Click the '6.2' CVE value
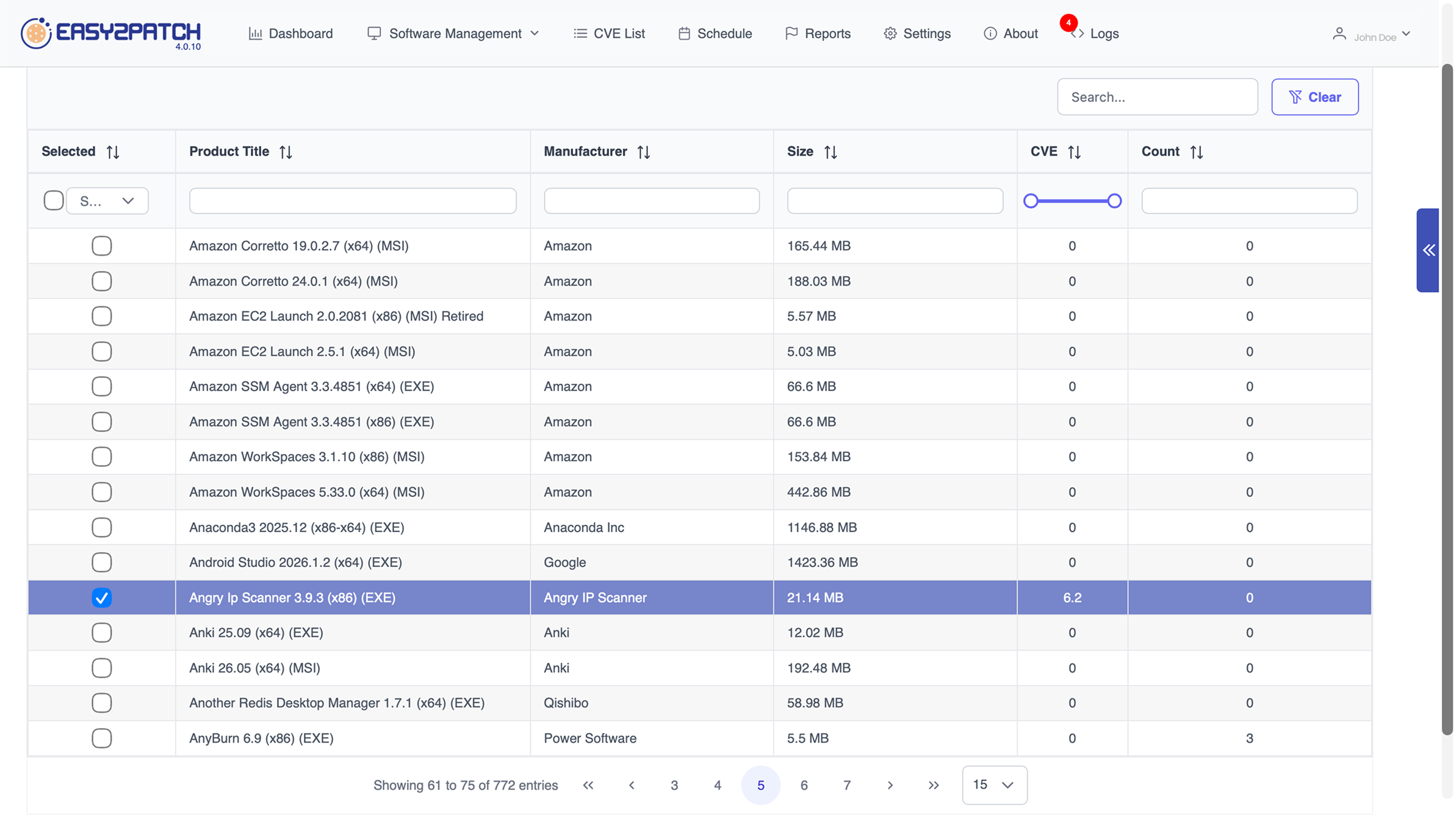The height and width of the screenshot is (819, 1456). (1072, 597)
